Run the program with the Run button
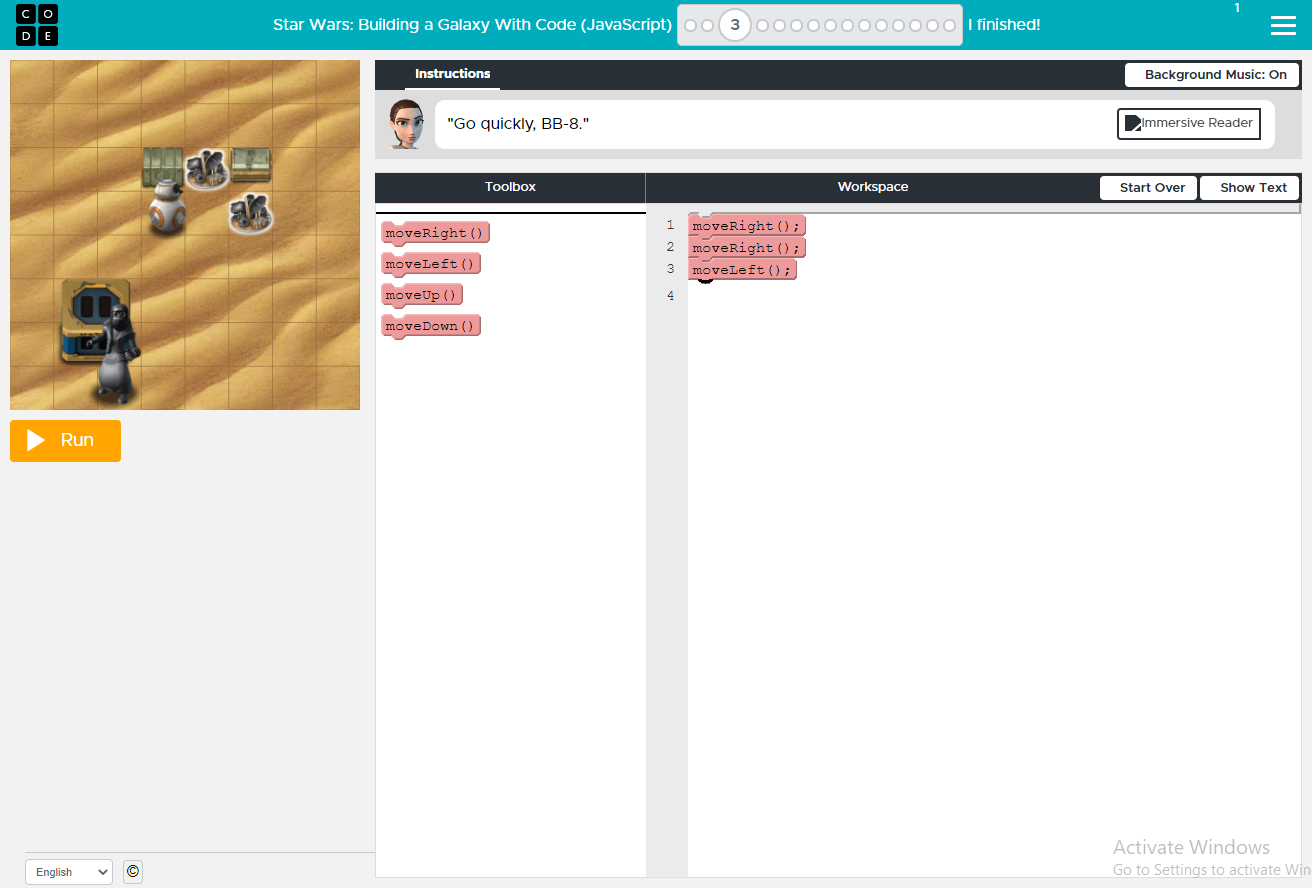1312x888 pixels. 65,441
